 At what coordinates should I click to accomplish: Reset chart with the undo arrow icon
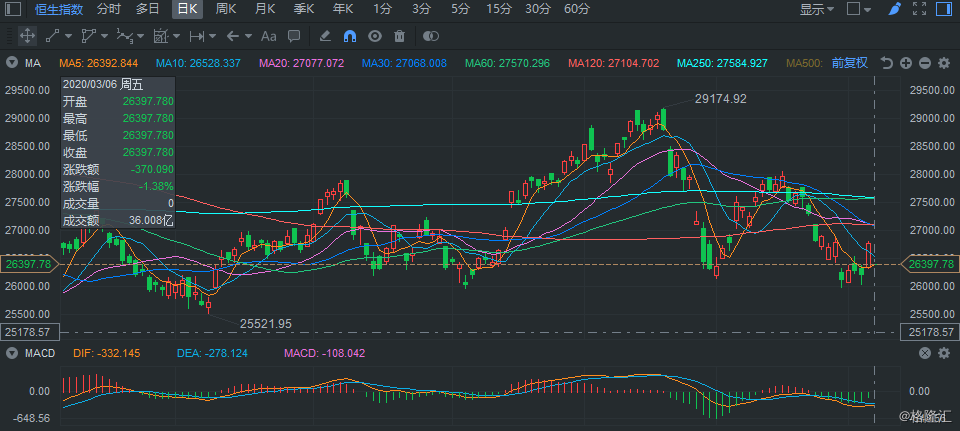(x=886, y=63)
